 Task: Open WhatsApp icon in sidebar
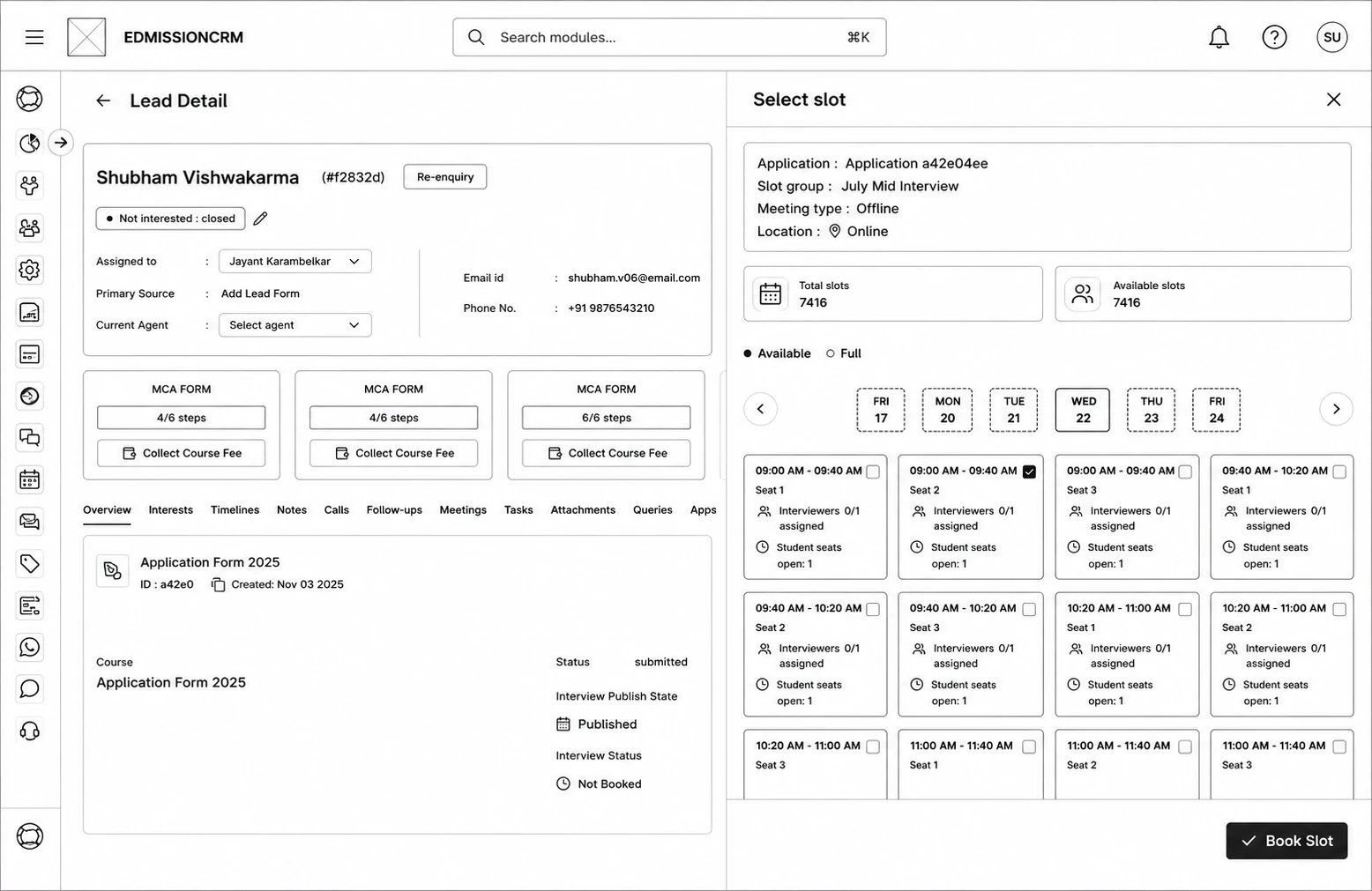click(30, 648)
